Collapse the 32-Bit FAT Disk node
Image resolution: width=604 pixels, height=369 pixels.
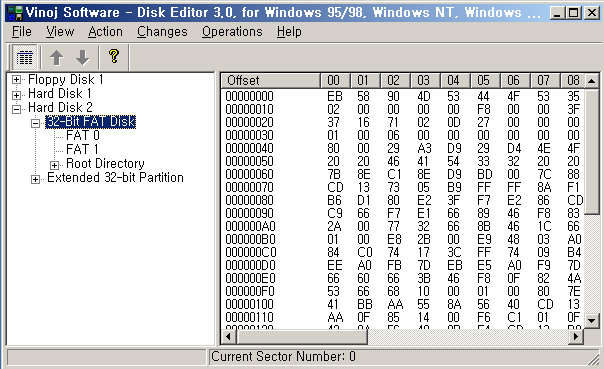[x=35, y=123]
